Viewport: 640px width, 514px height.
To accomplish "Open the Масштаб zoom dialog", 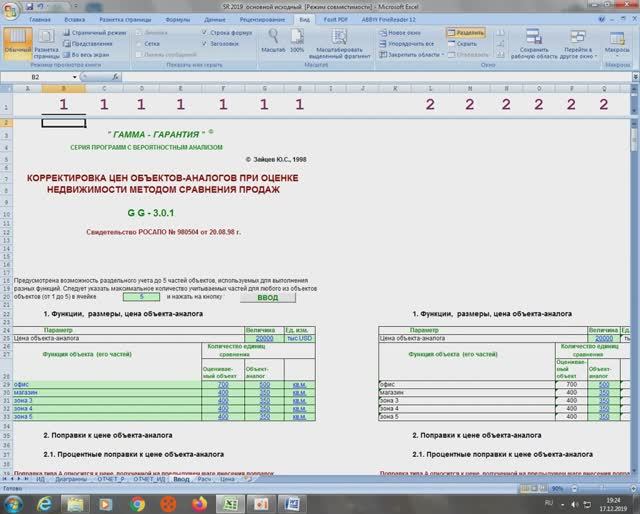I will point(273,41).
